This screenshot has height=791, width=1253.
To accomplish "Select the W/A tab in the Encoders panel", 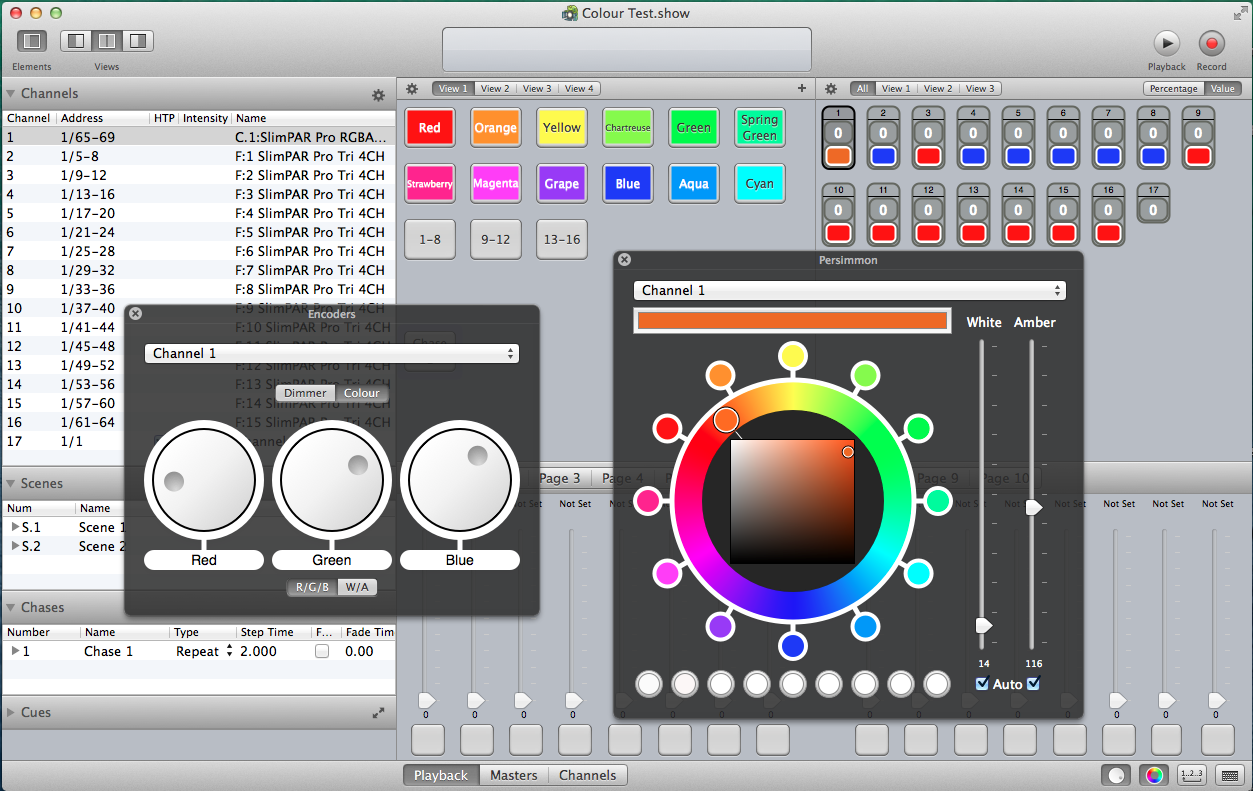I will click(357, 587).
